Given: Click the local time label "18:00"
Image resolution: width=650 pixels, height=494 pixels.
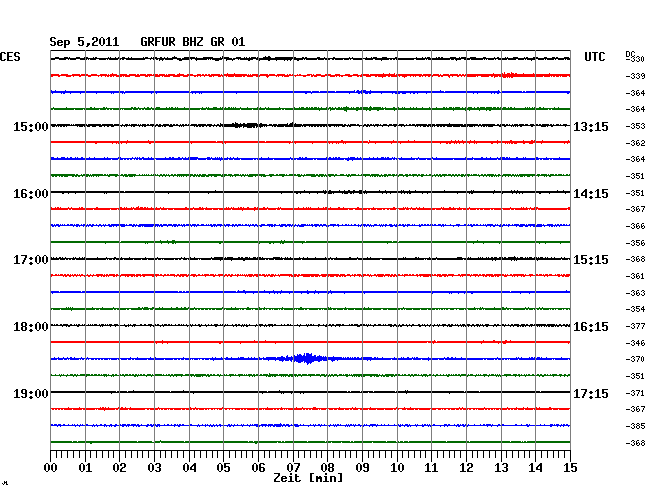Looking at the screenshot, I should pyautogui.click(x=31, y=327).
